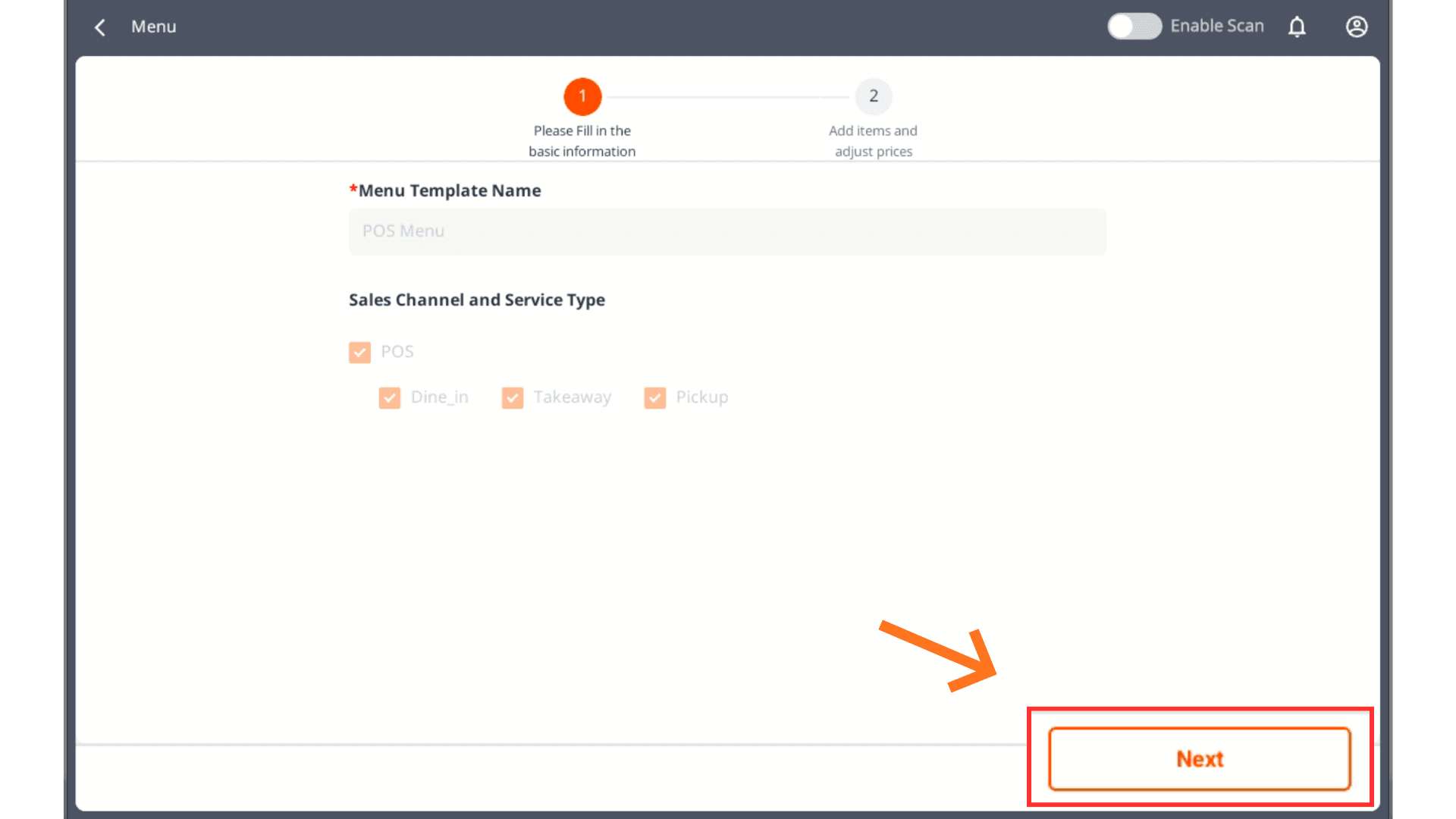Viewport: 1456px width, 819px height.
Task: Toggle the Enable Scan switch
Action: [x=1134, y=27]
